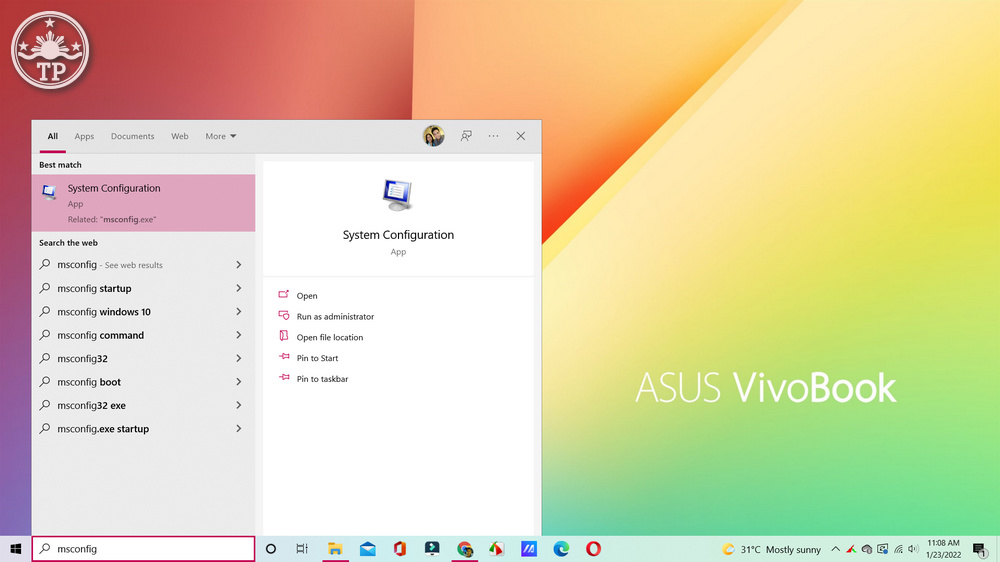Open the Windows Start button
1000x562 pixels.
pos(15,549)
